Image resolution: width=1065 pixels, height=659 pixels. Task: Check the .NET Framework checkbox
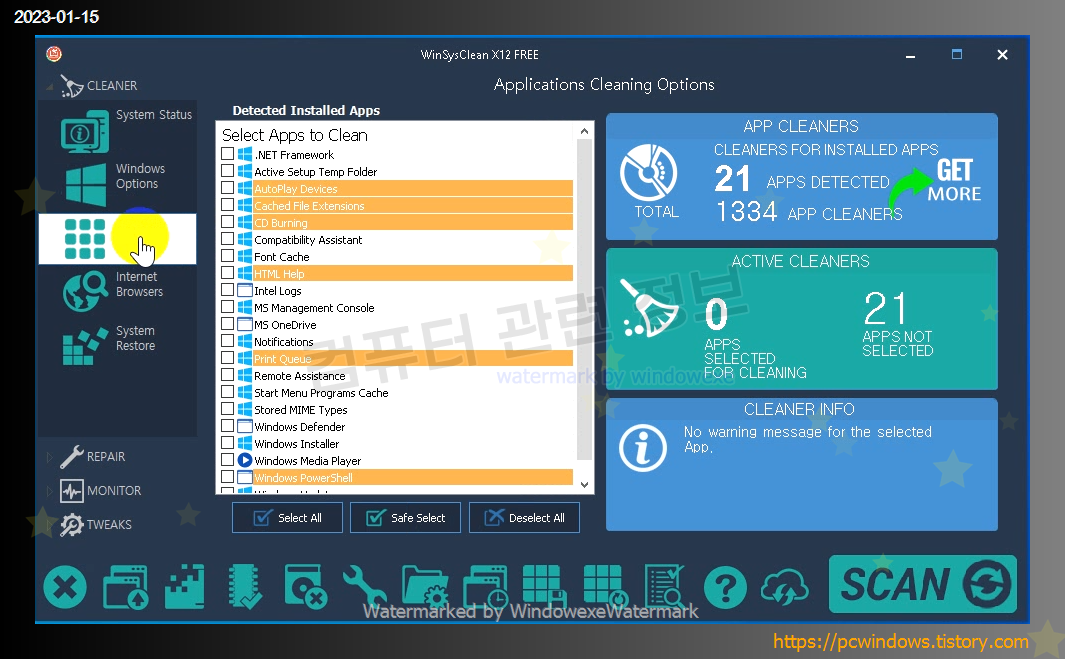(228, 154)
